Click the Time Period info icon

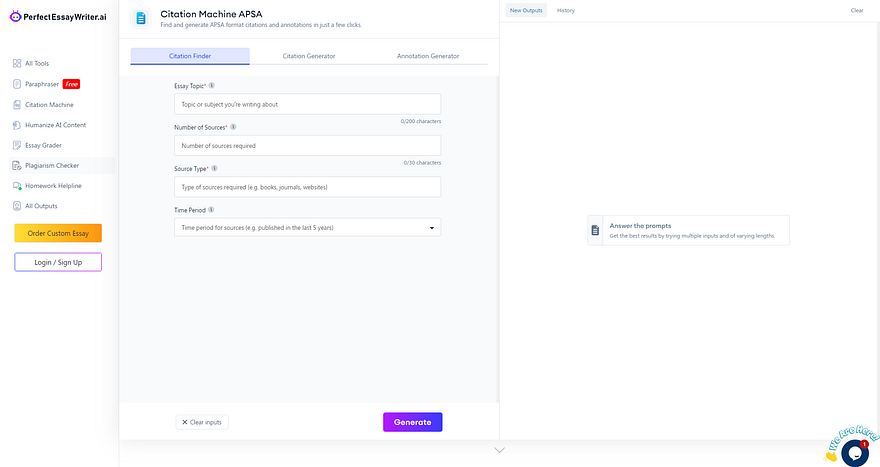coord(211,210)
